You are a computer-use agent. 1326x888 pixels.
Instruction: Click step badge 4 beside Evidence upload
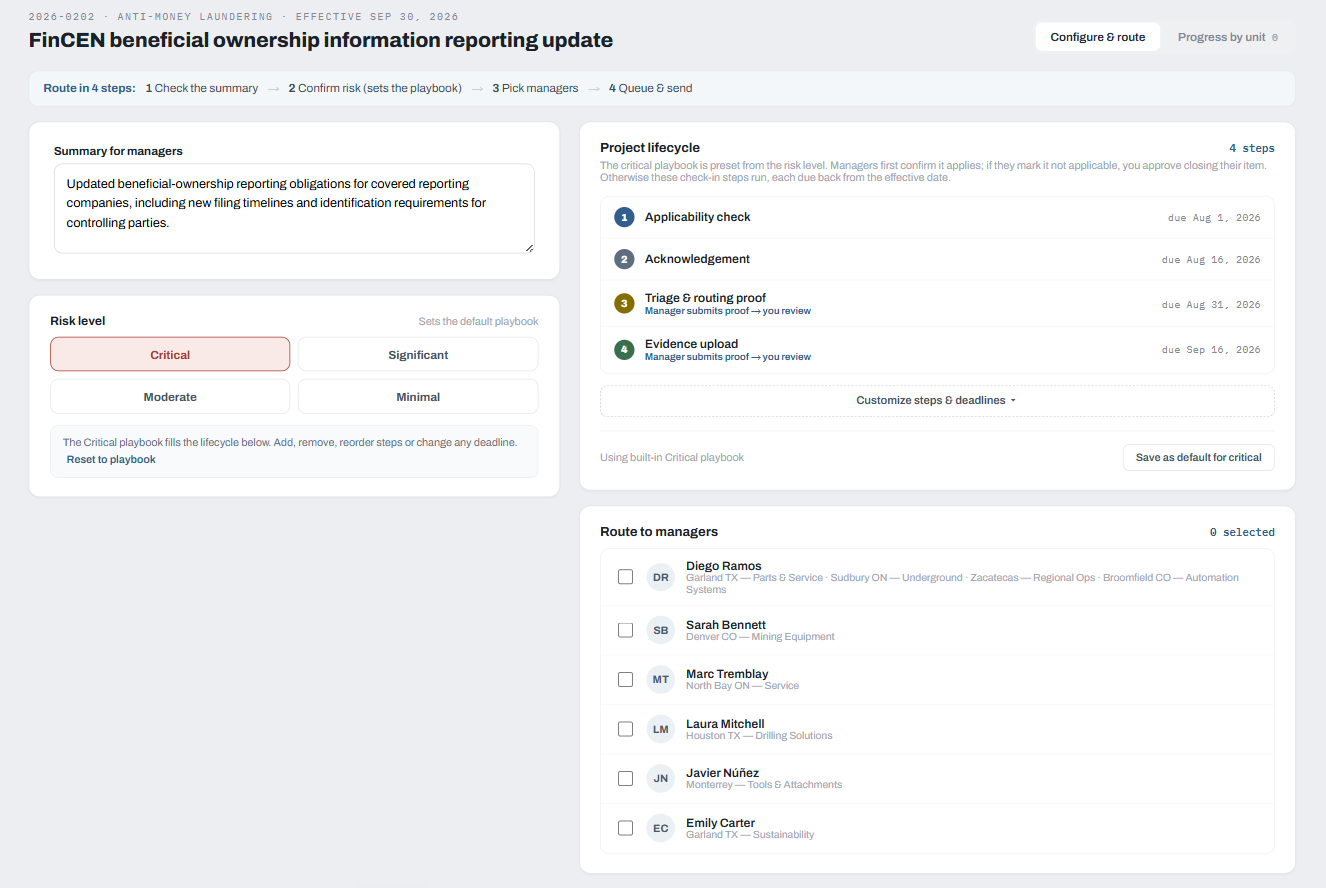point(624,350)
